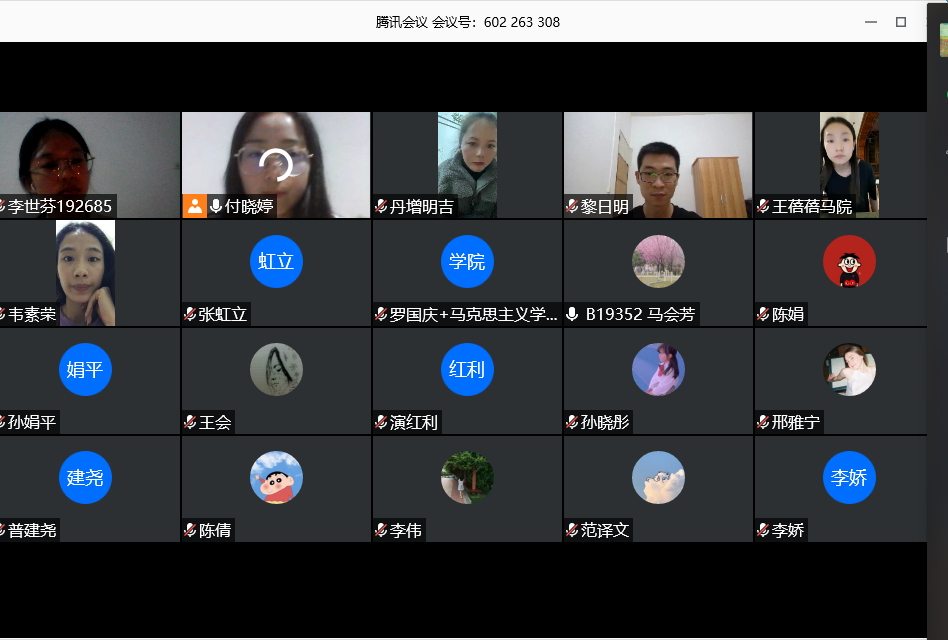The image size is (948, 640).
Task: Click the meeting title with ID 602 263 308
Action: (468, 22)
